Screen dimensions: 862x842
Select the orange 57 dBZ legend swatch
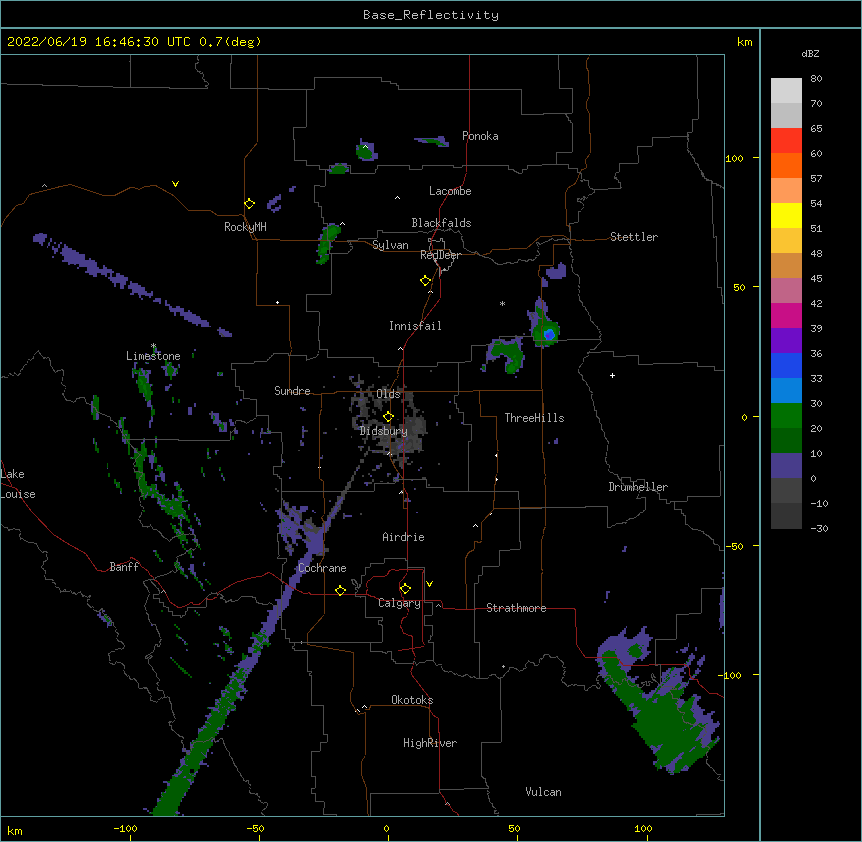point(786,165)
